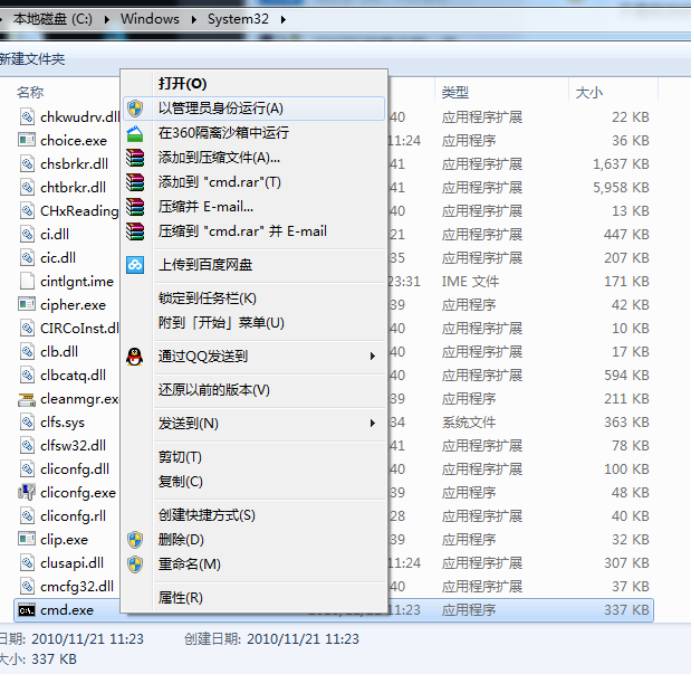Click the cliconfg.exe icon
The image size is (694, 676).
26,493
